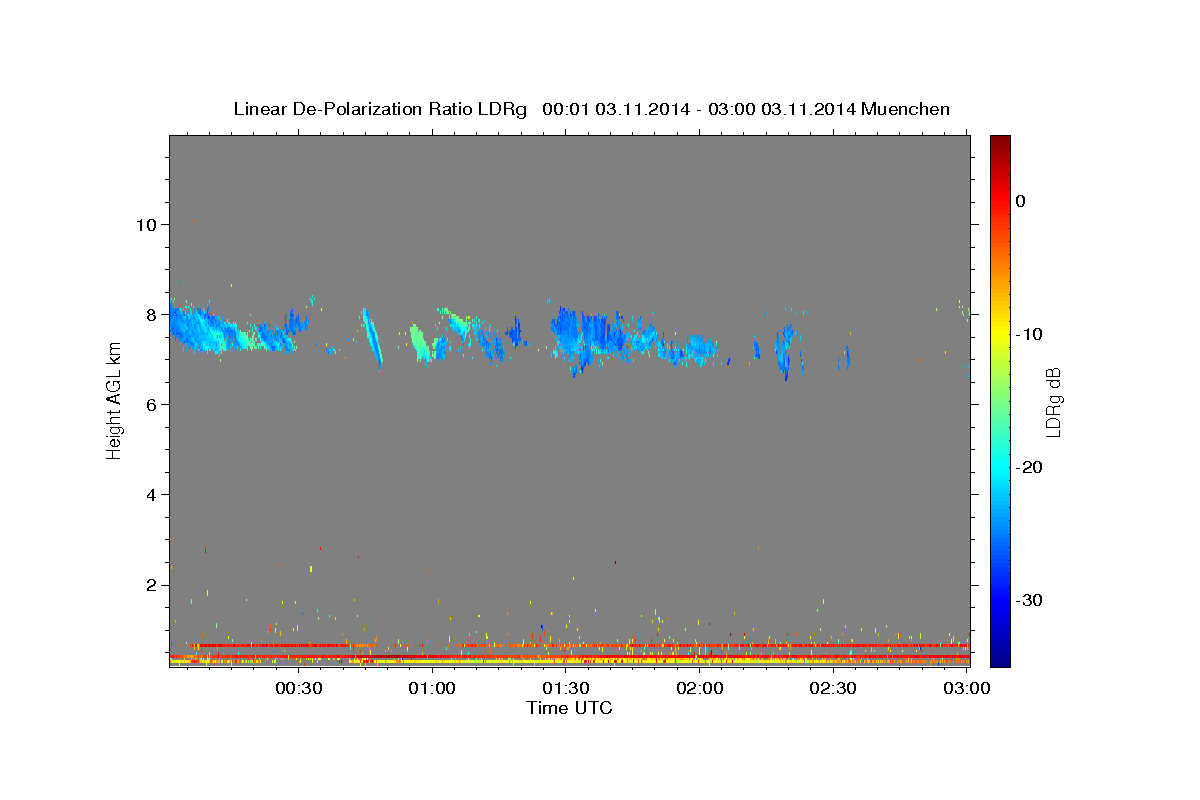Click the height tick label 6
This screenshot has width=1200, height=800.
coord(150,404)
